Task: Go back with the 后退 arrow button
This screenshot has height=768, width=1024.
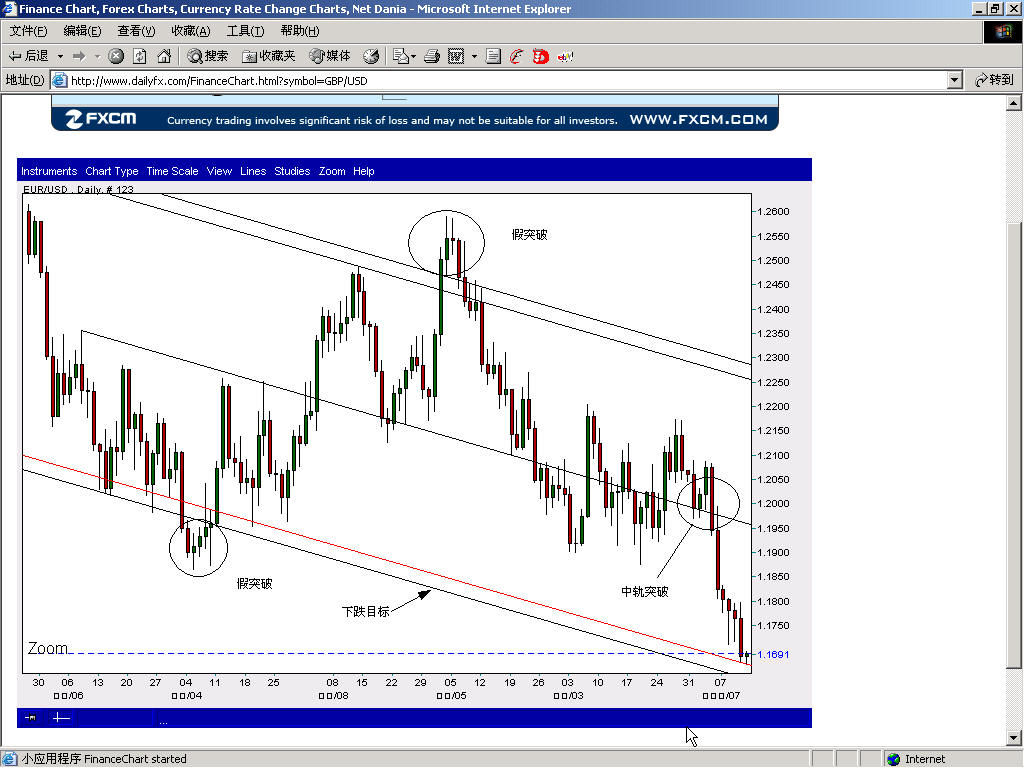Action: [x=28, y=56]
